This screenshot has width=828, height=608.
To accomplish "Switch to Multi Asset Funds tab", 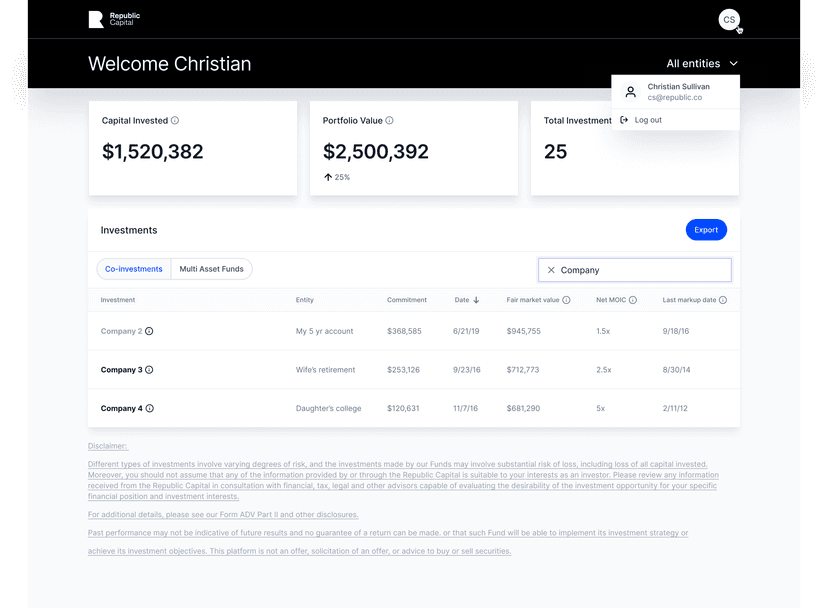I will pyautogui.click(x=211, y=269).
